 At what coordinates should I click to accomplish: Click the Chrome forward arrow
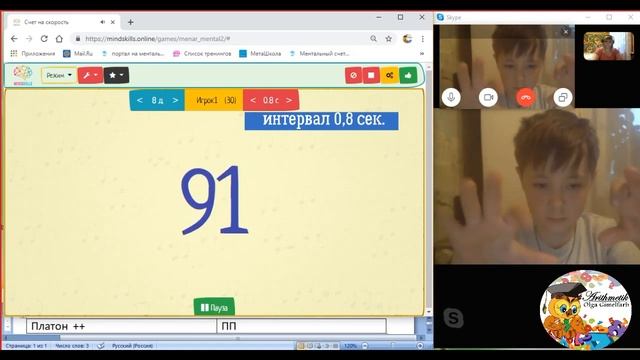click(29, 39)
